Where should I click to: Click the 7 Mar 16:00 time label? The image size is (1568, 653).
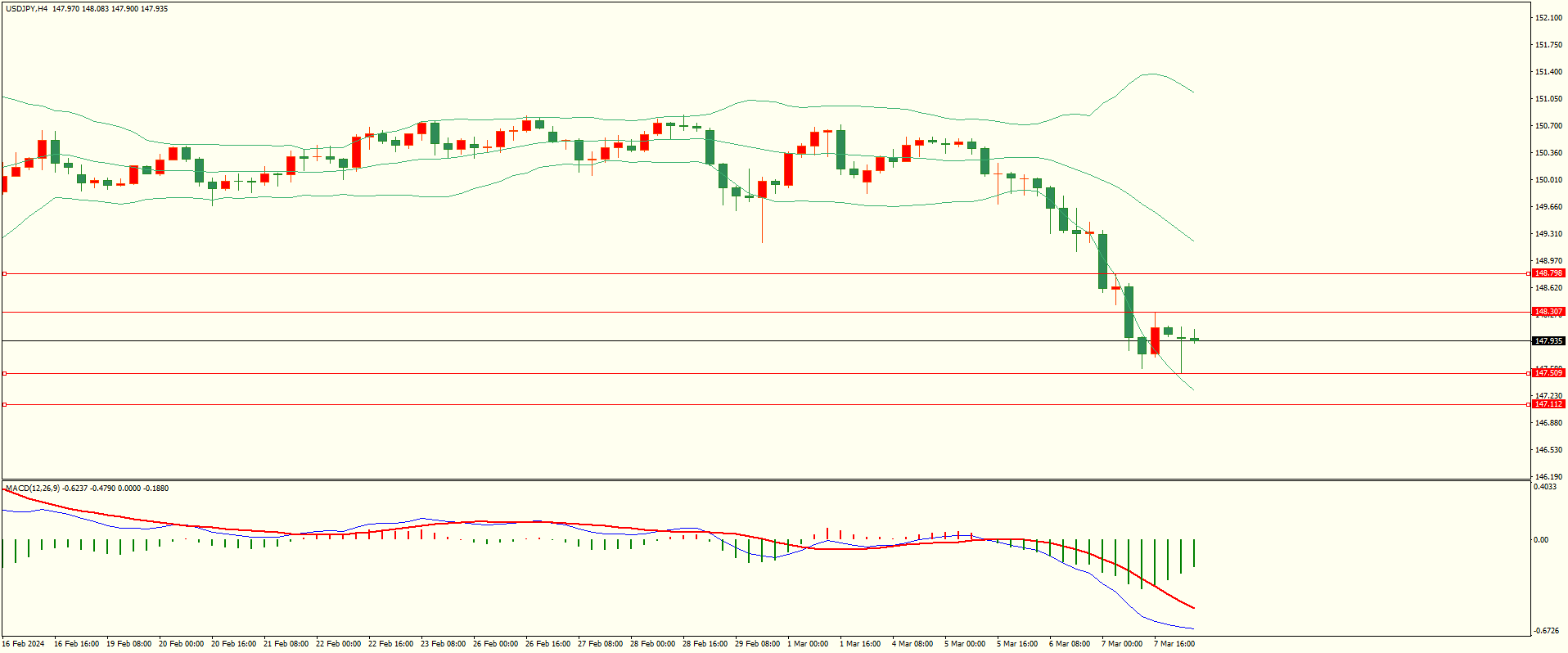[1174, 644]
